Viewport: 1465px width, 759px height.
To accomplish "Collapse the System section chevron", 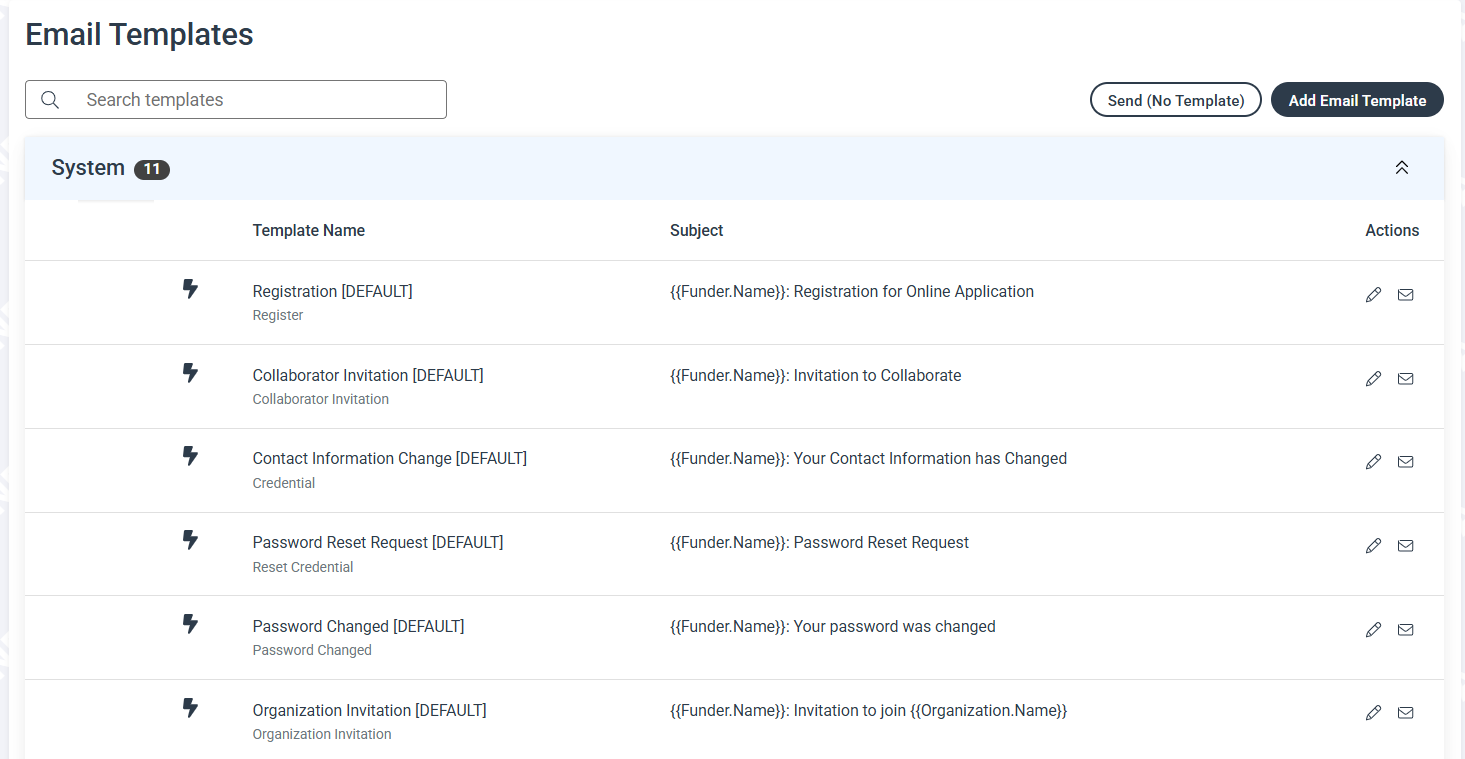I will (1402, 168).
